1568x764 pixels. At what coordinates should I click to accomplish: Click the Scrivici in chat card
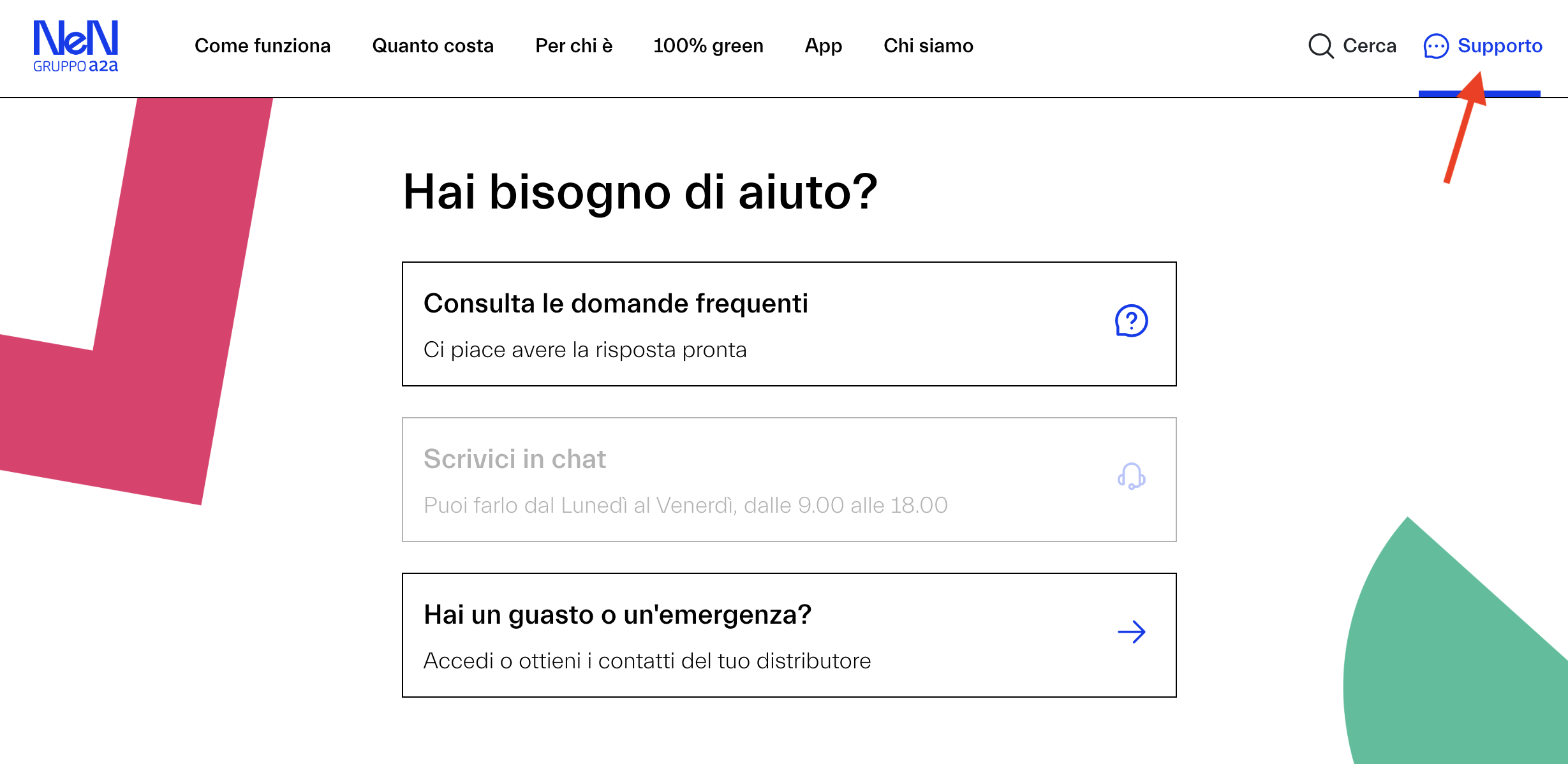[x=788, y=480]
